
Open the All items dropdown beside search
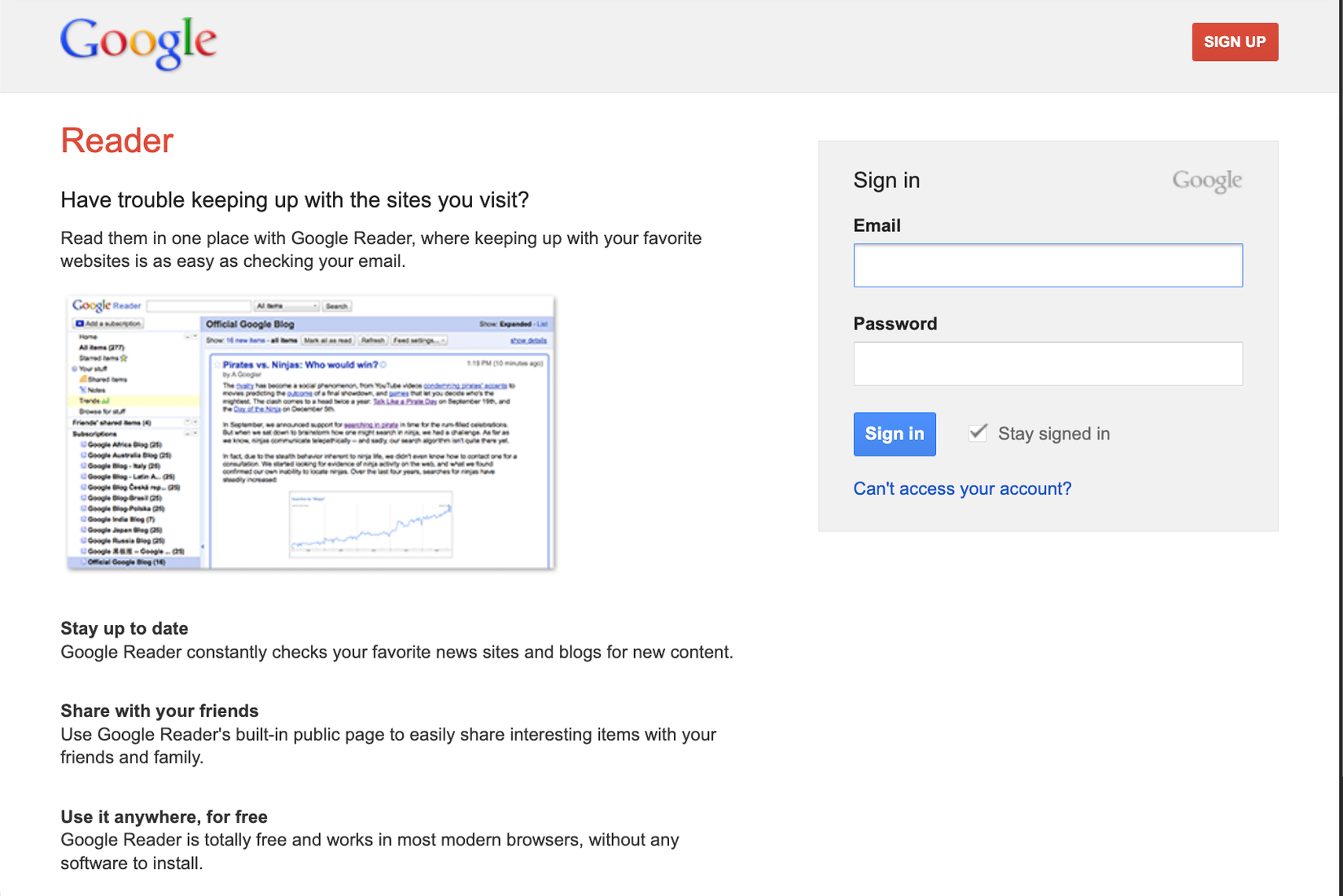click(286, 305)
